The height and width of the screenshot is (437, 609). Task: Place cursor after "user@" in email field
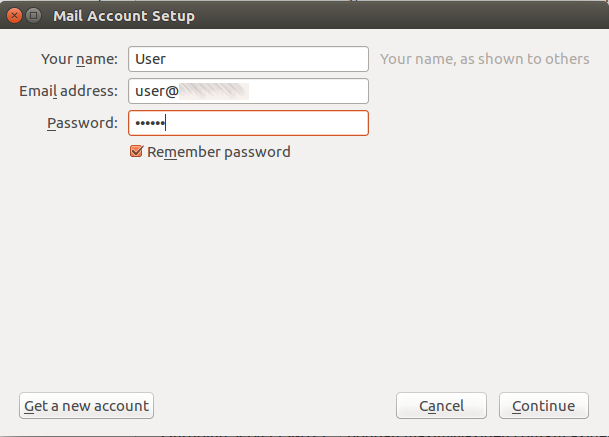(x=180, y=91)
